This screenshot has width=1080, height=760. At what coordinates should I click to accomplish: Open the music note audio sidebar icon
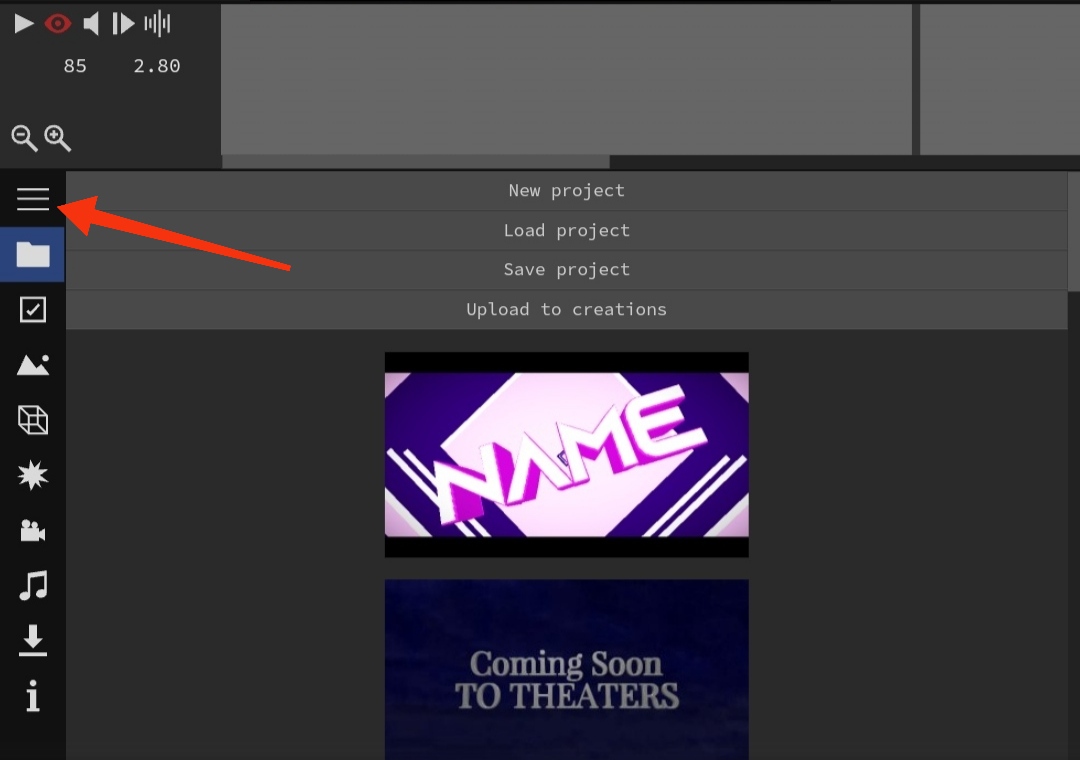pyautogui.click(x=32, y=585)
